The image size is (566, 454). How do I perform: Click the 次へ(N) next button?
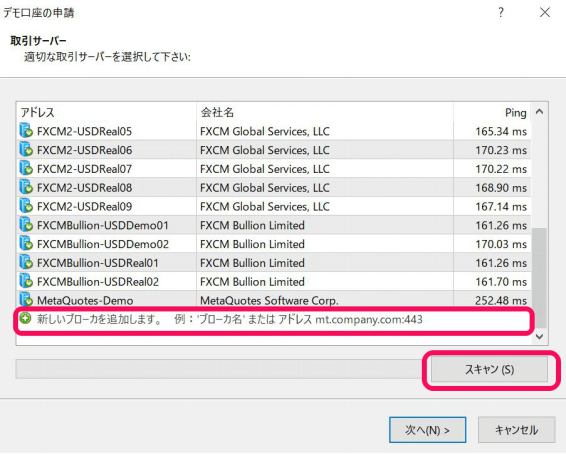pyautogui.click(x=427, y=430)
